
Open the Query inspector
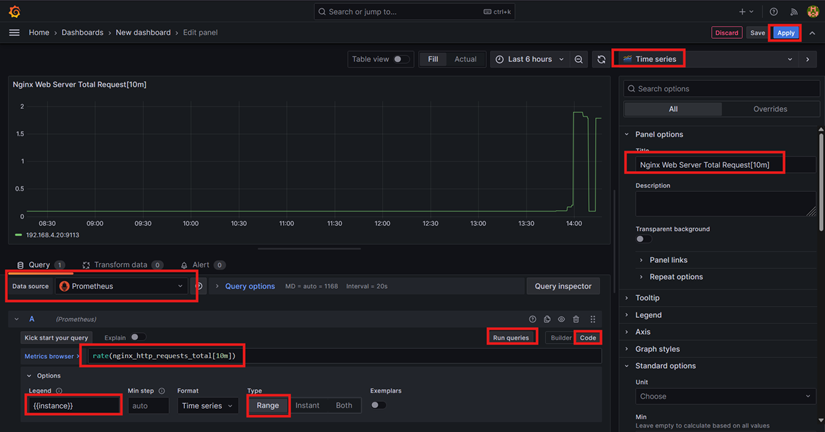[x=563, y=286]
